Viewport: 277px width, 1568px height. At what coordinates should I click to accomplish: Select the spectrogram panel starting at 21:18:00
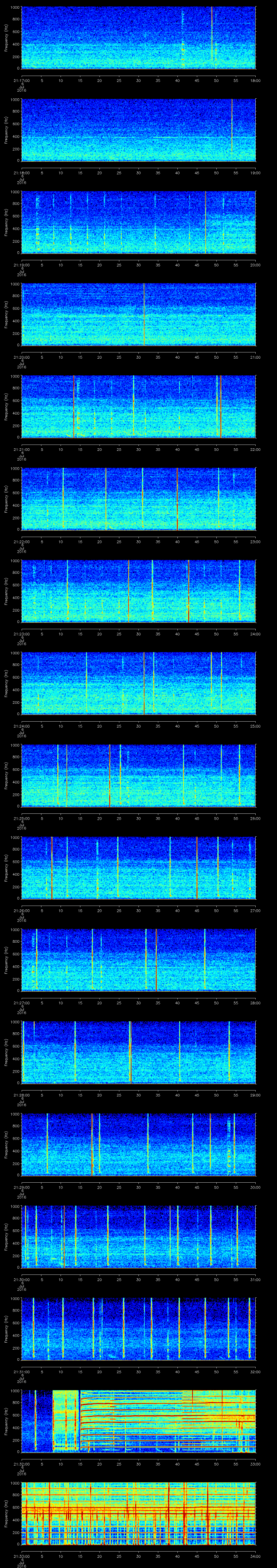[x=138, y=130]
